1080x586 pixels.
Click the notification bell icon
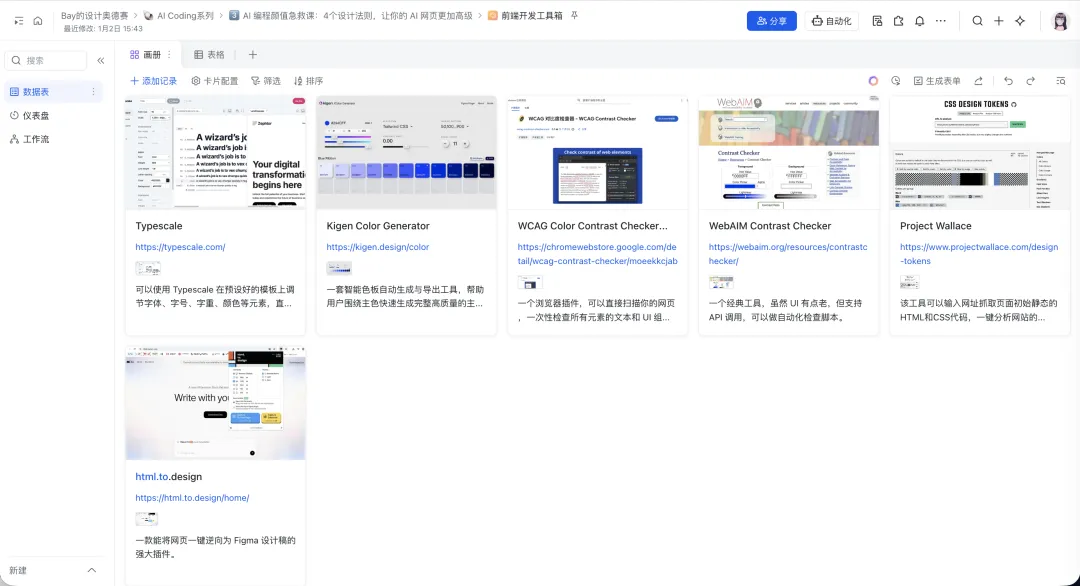919,21
